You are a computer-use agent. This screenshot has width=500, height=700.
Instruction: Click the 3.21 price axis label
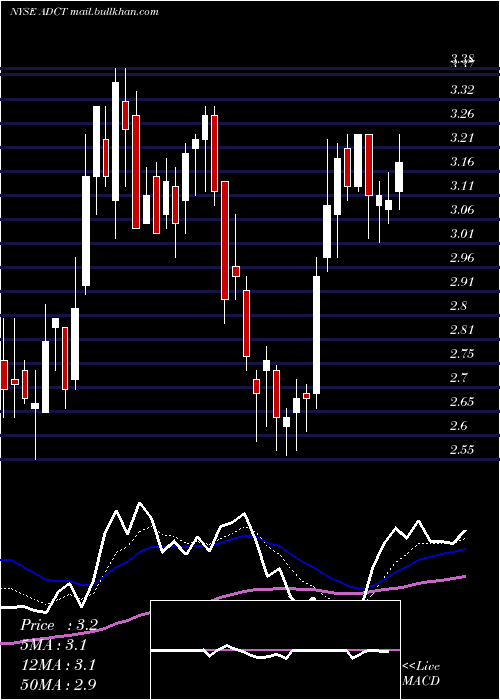(x=462, y=138)
